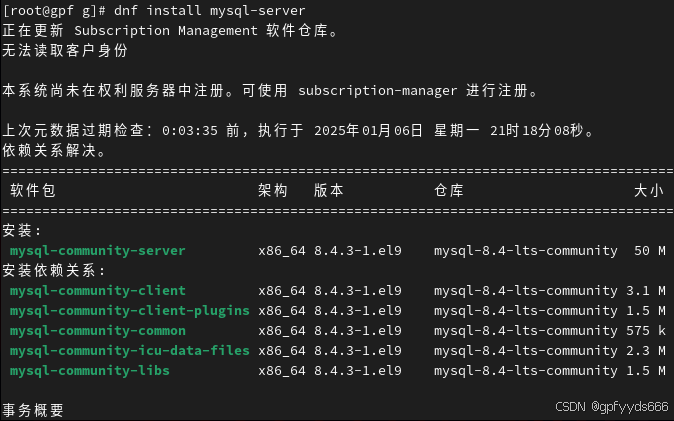Click the dnf install mysql-server command text

(x=209, y=10)
